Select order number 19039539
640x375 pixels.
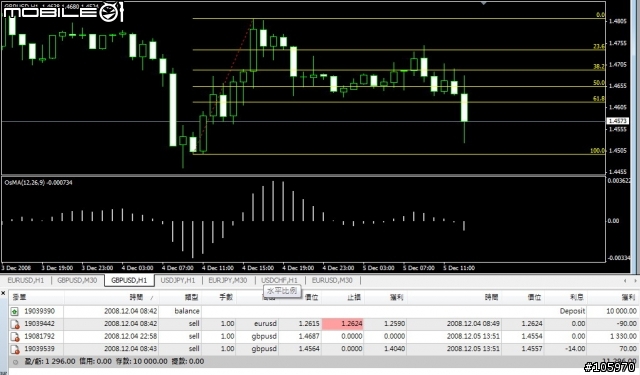click(39, 349)
